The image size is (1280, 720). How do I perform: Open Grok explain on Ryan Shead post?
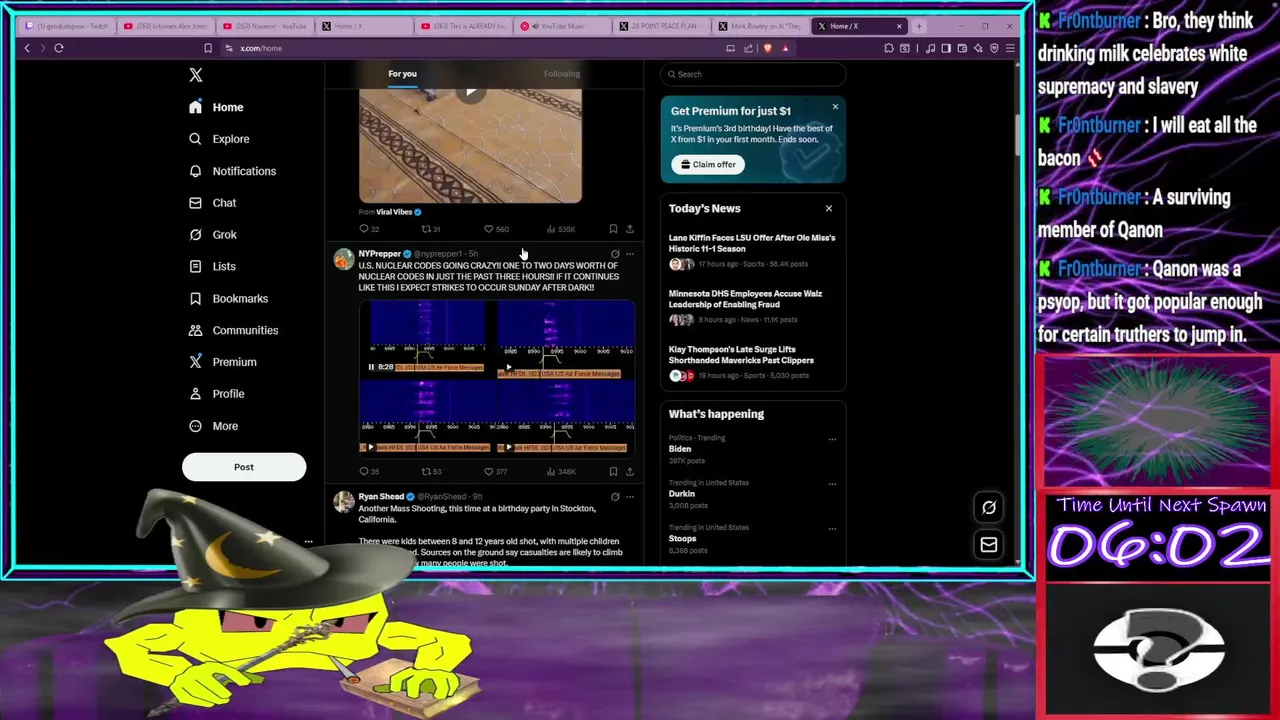click(615, 496)
